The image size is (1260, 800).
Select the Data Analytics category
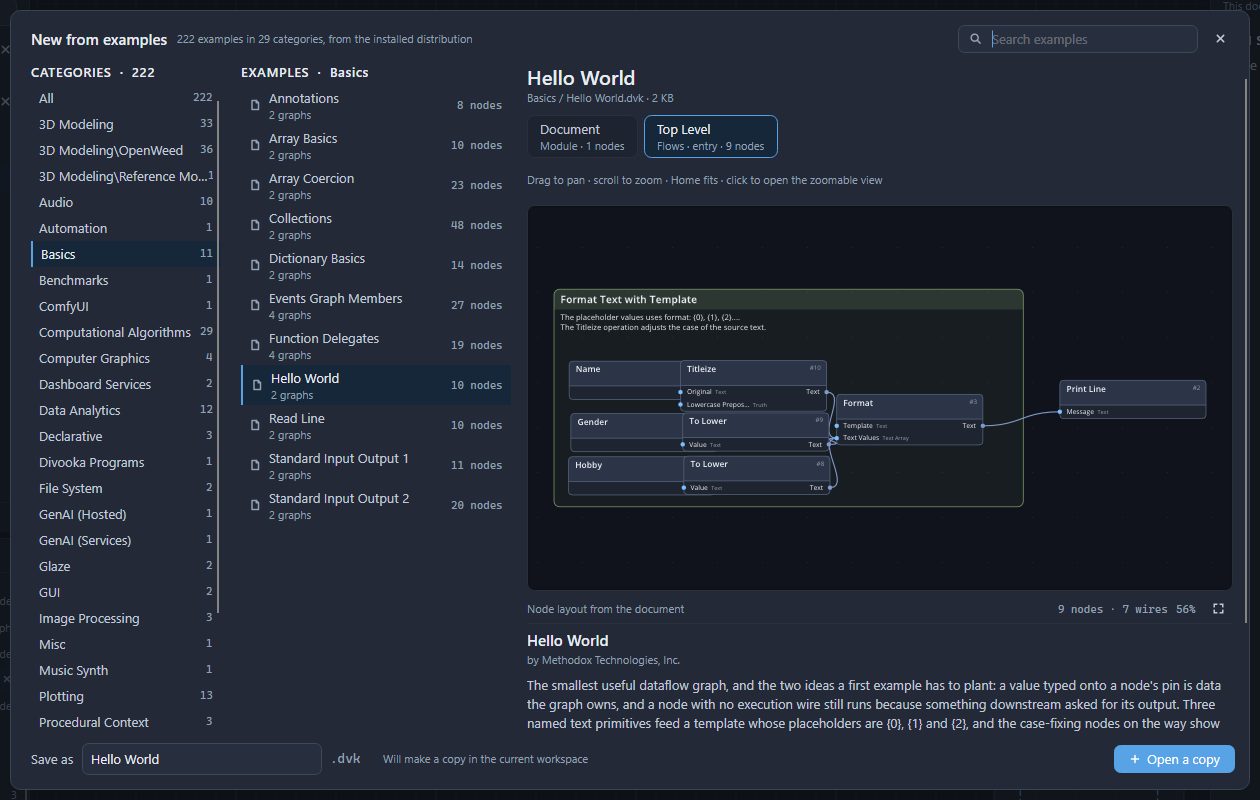coord(125,410)
